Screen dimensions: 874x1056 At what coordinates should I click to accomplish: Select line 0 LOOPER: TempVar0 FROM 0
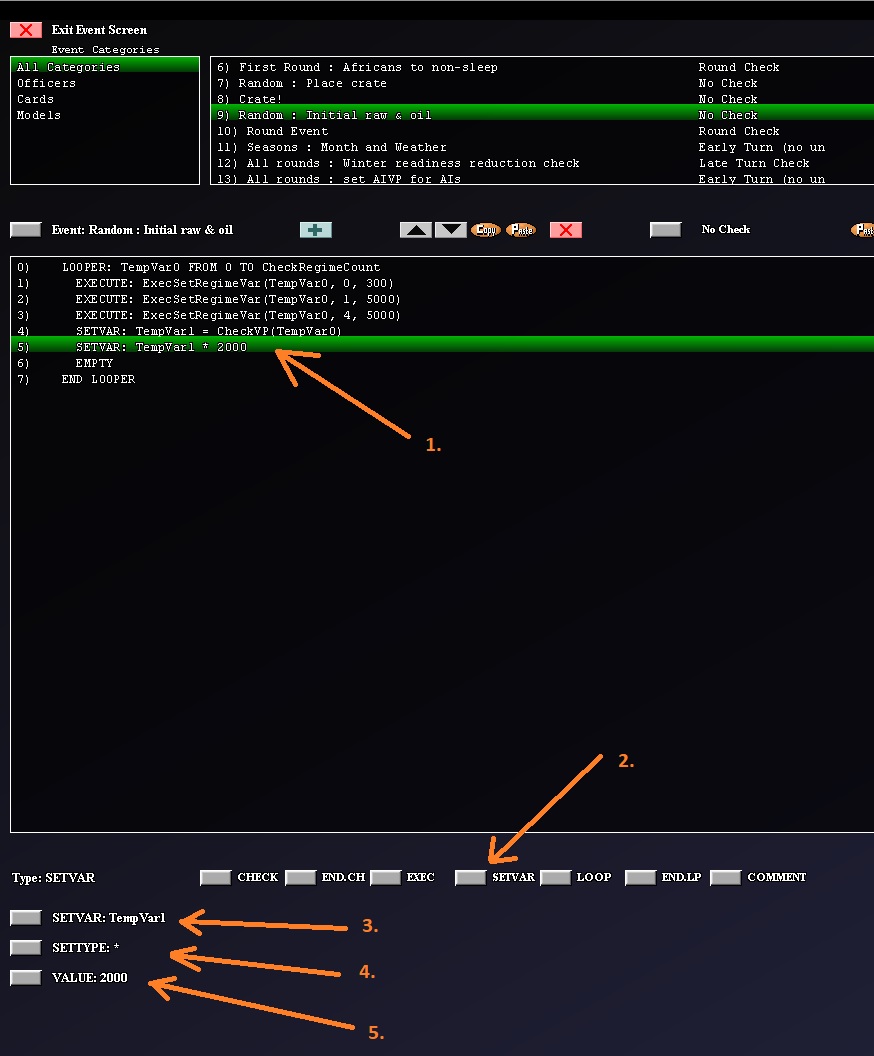(442, 267)
